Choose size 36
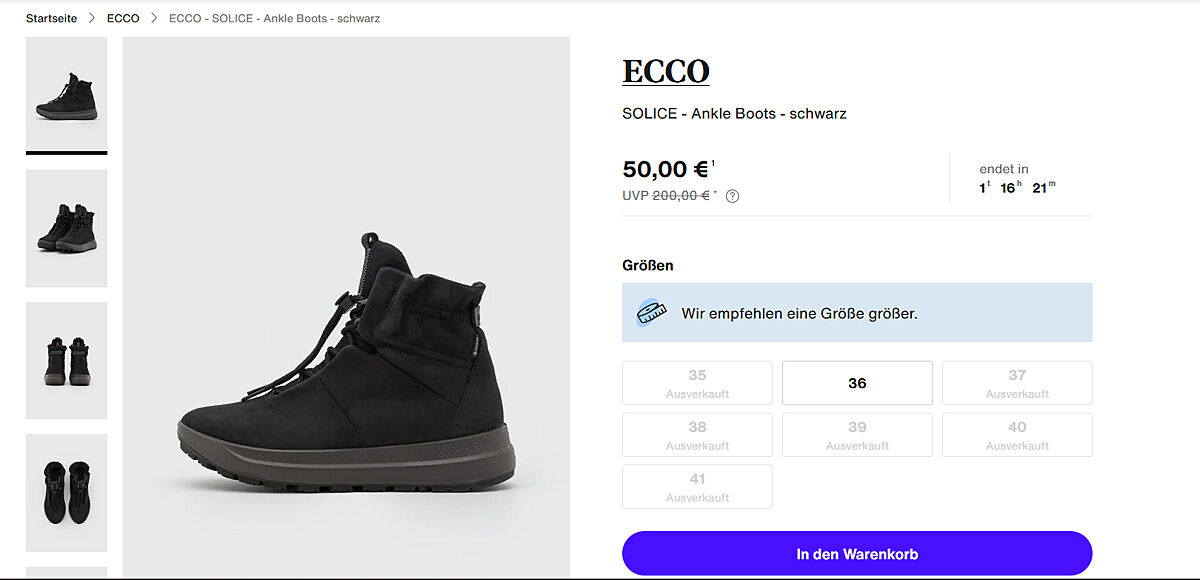 (x=857, y=383)
